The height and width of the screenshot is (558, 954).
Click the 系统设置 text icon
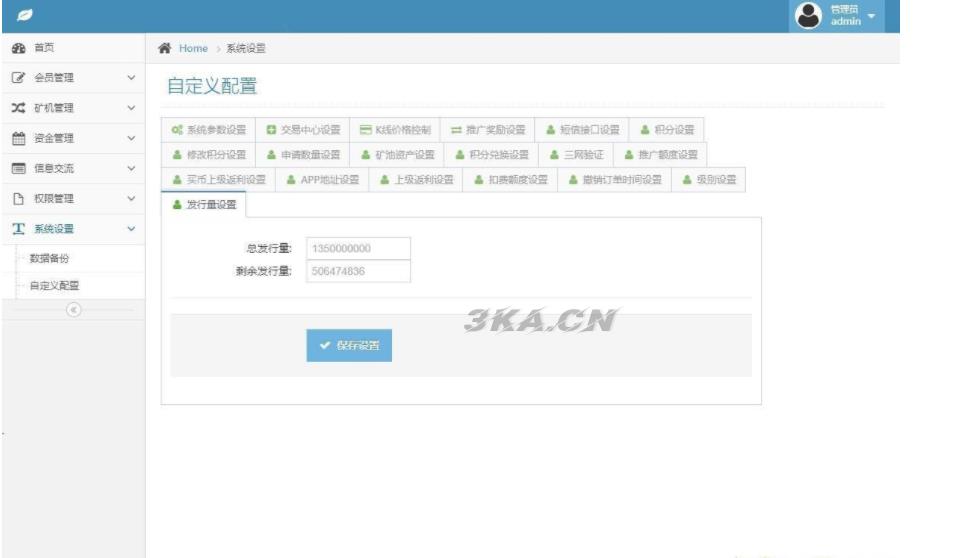(x=19, y=229)
